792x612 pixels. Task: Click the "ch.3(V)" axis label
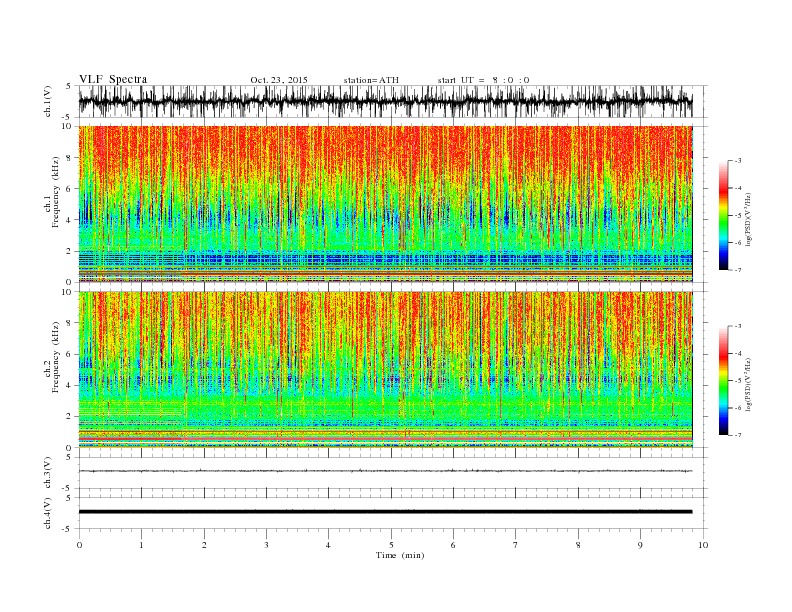tap(48, 473)
